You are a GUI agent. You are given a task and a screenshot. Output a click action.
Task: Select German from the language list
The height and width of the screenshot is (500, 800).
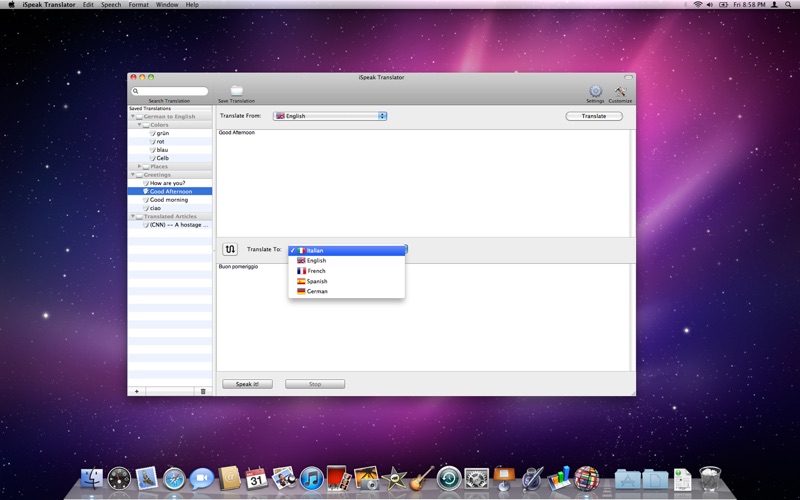[347, 291]
